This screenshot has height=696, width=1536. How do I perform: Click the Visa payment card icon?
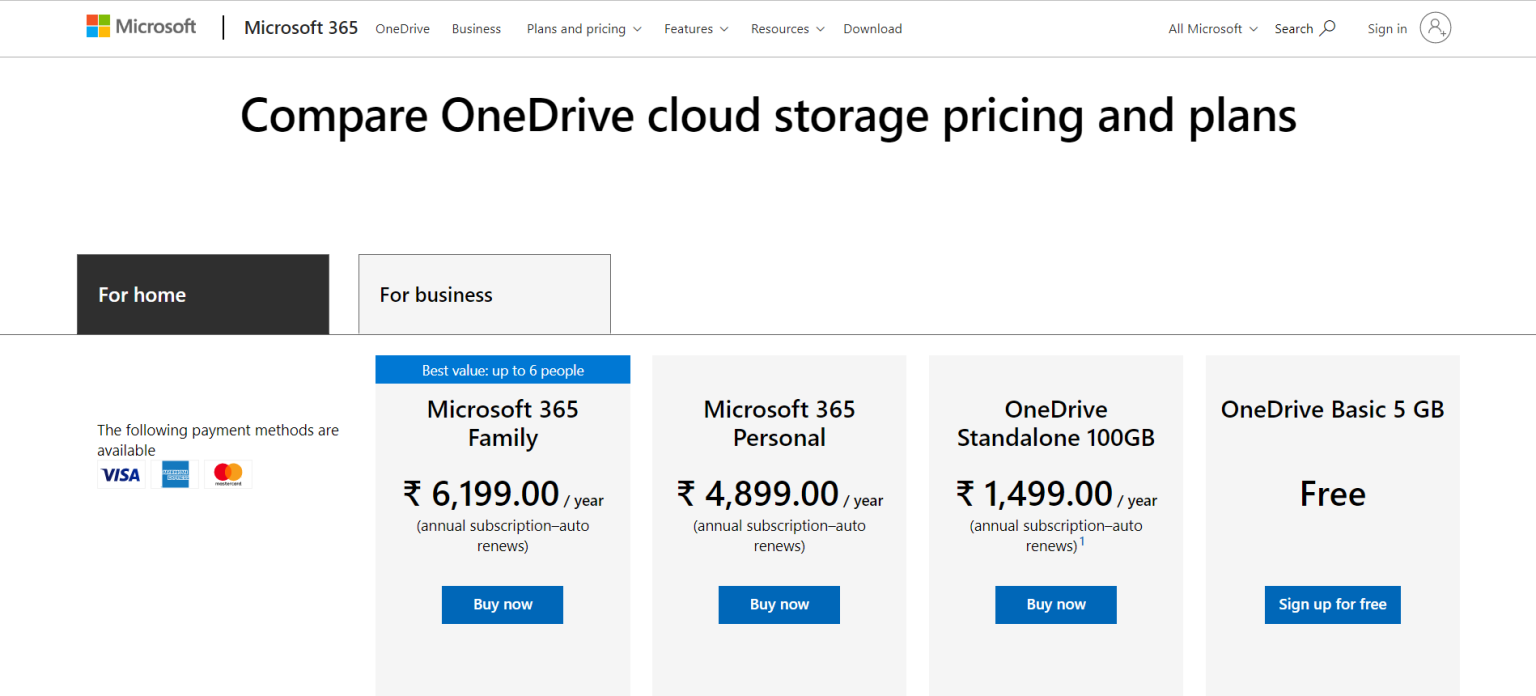coord(121,475)
